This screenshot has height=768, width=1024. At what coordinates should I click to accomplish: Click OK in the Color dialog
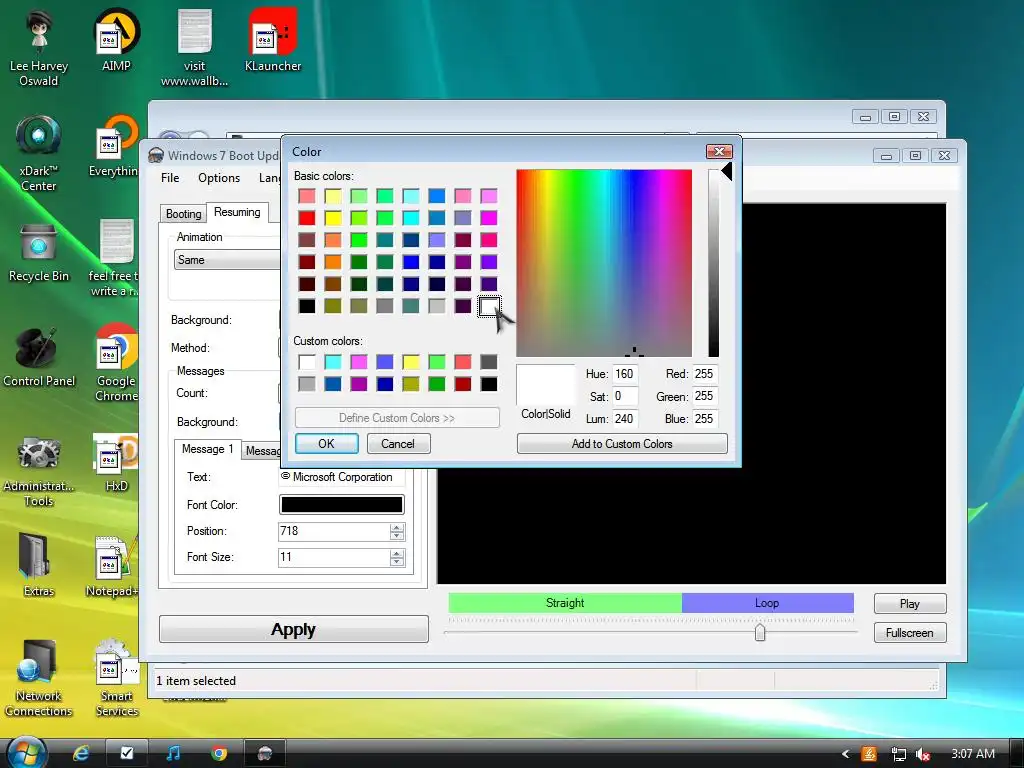click(x=327, y=443)
